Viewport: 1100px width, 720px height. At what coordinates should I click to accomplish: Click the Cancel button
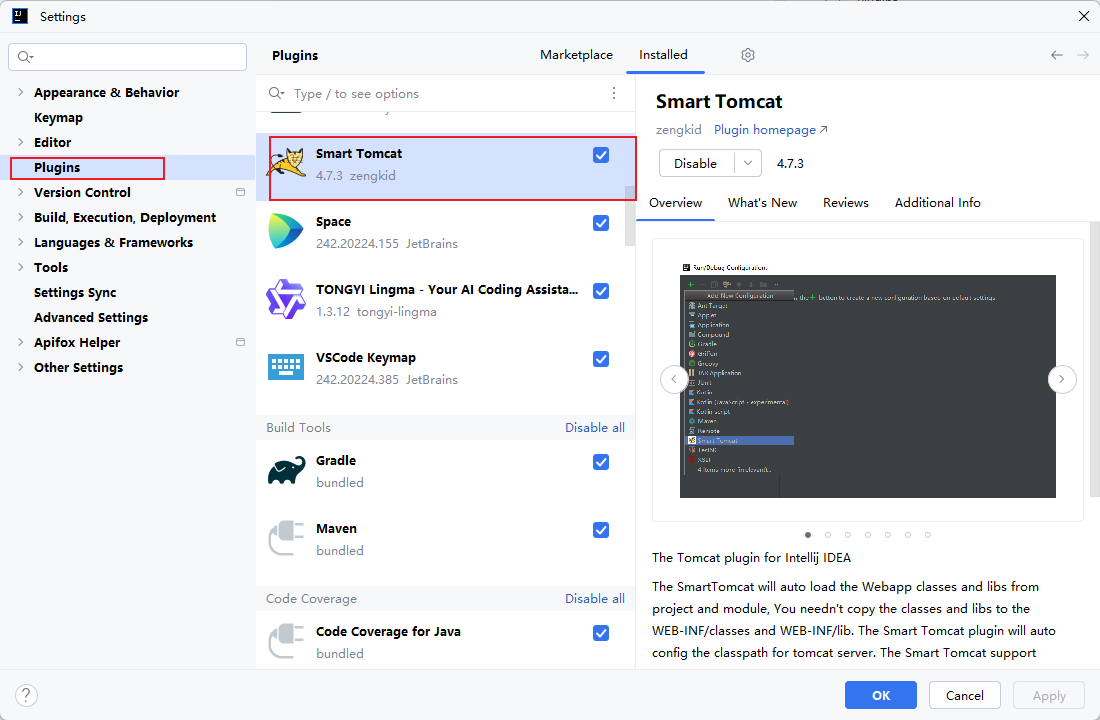(x=964, y=695)
